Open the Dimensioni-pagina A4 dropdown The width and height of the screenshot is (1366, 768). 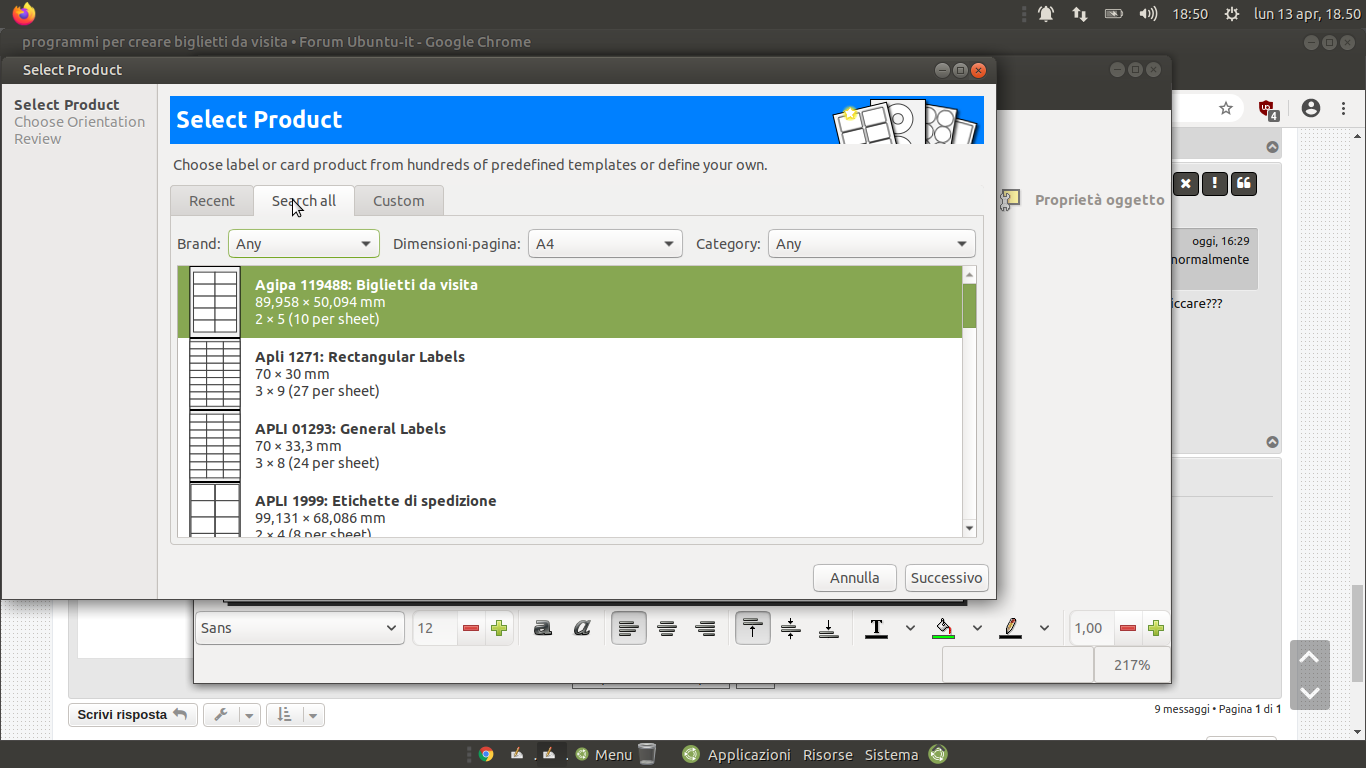coord(605,243)
